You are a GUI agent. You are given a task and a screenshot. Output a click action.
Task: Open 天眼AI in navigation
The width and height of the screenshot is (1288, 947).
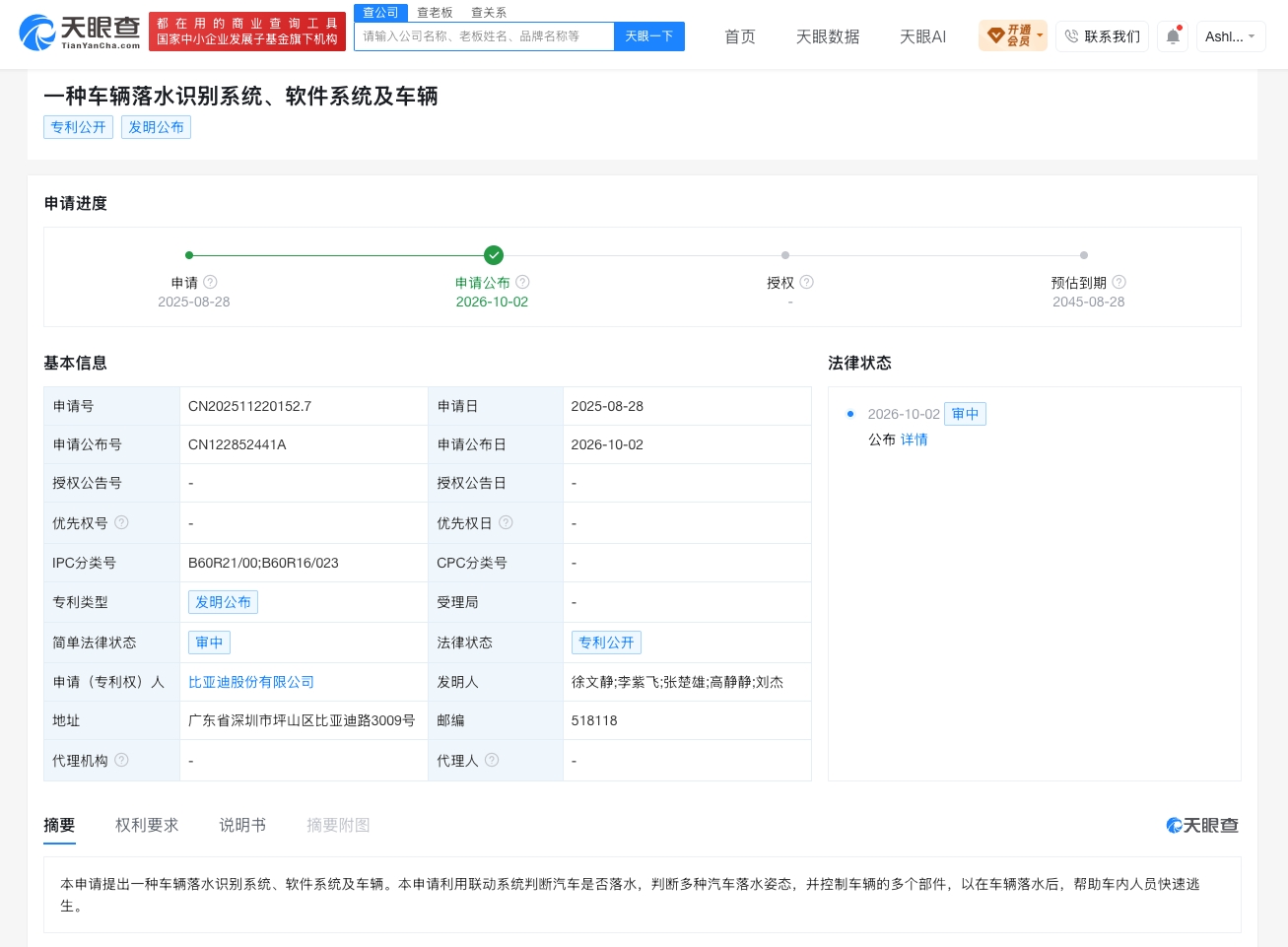point(922,36)
